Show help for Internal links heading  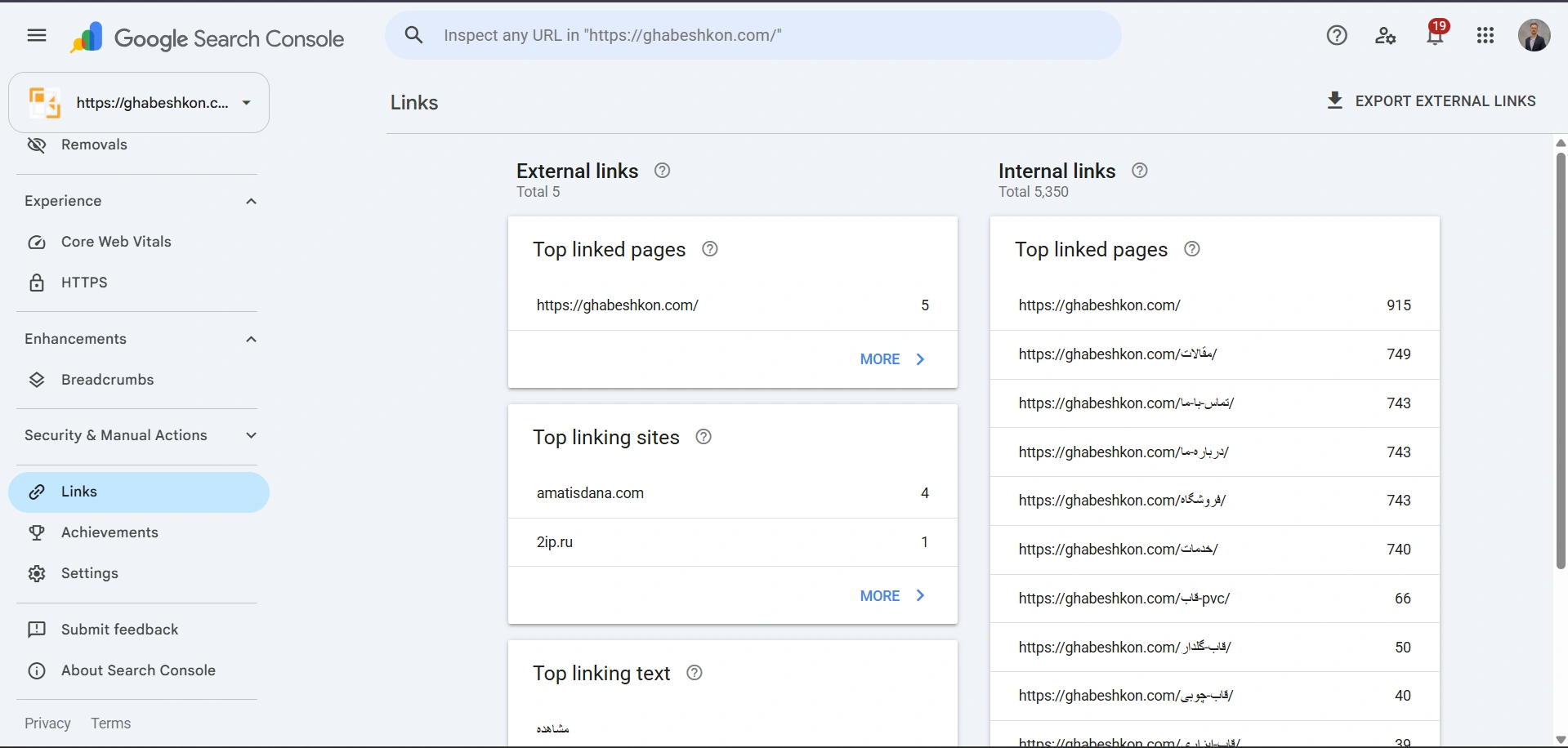[1140, 171]
